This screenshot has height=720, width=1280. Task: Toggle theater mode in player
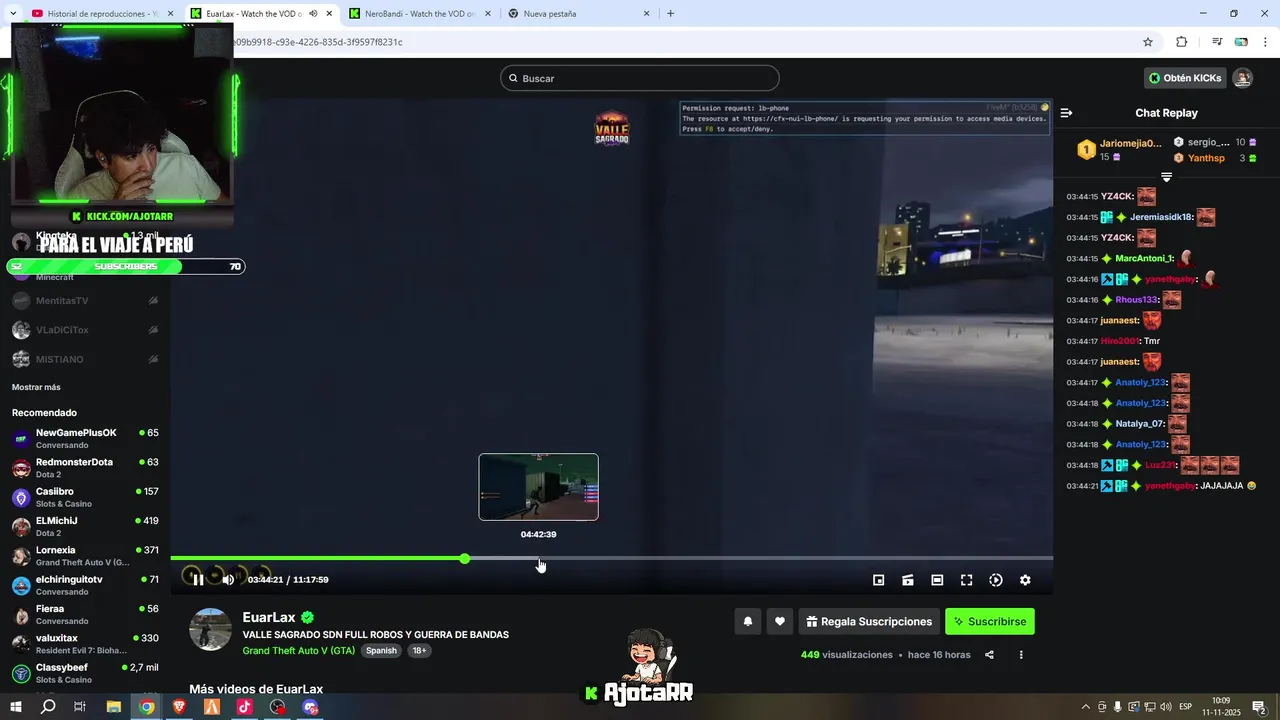coord(937,580)
